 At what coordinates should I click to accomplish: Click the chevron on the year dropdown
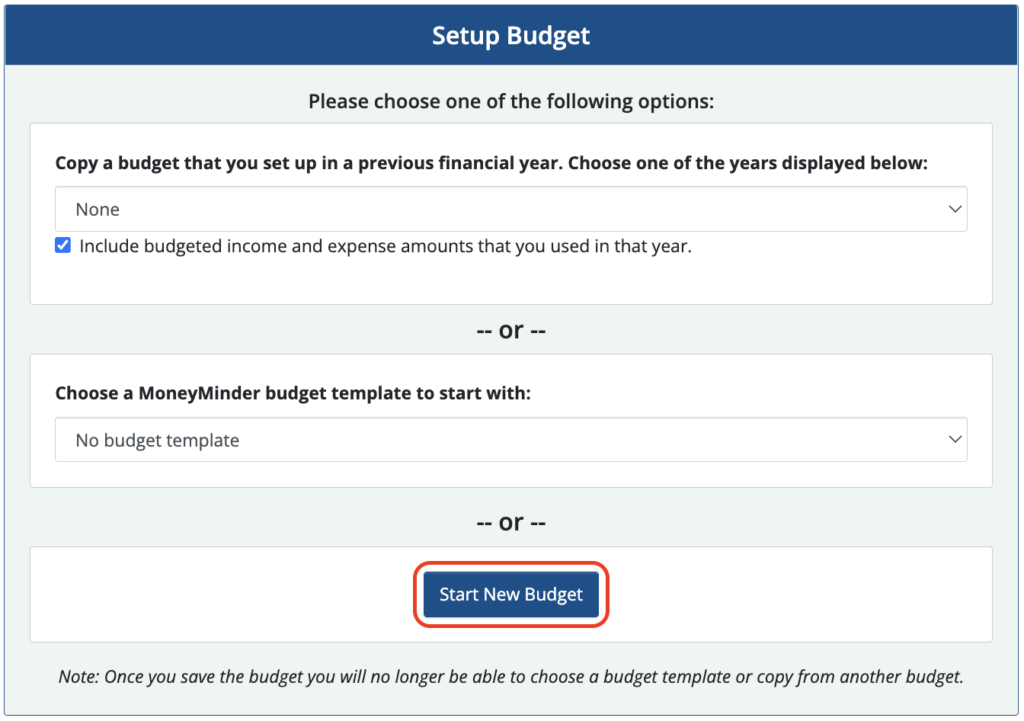[x=955, y=209]
